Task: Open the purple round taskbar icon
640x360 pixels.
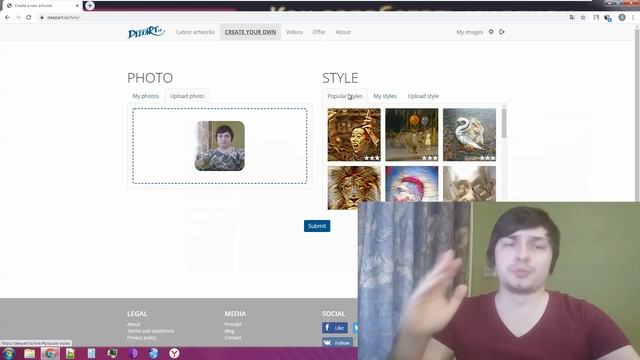Action: [x=133, y=353]
